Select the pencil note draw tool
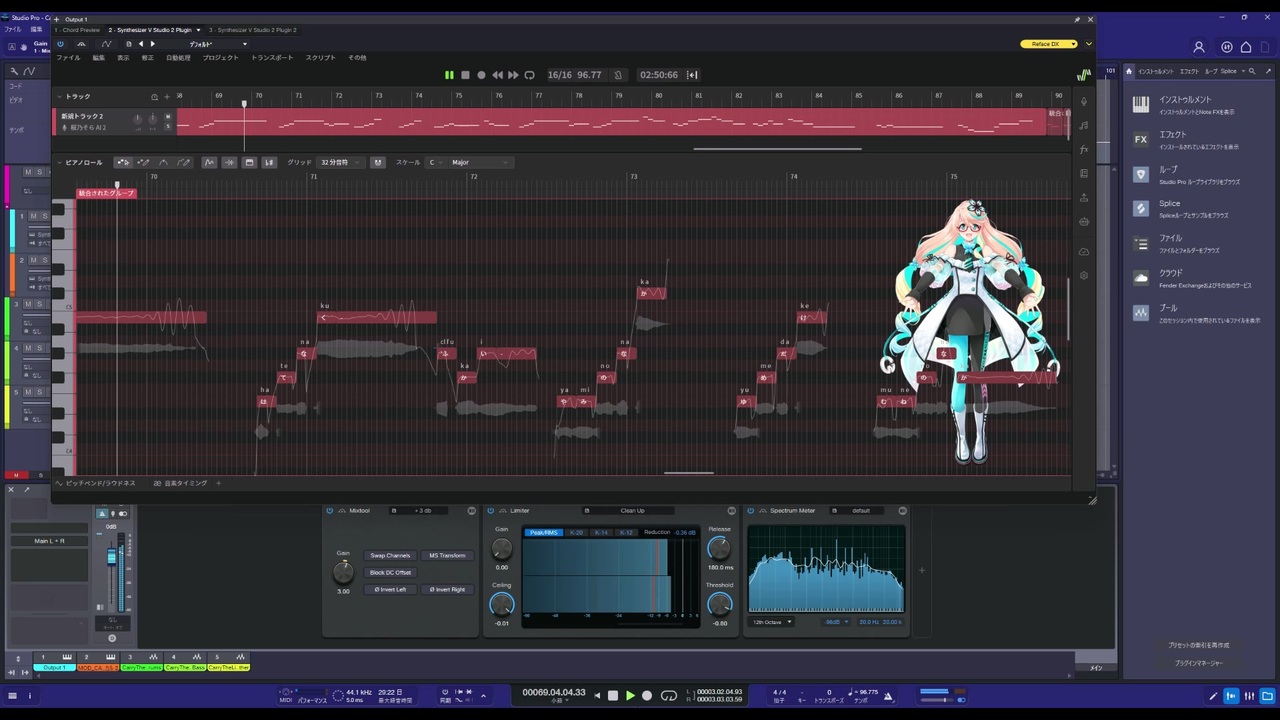 (x=143, y=162)
